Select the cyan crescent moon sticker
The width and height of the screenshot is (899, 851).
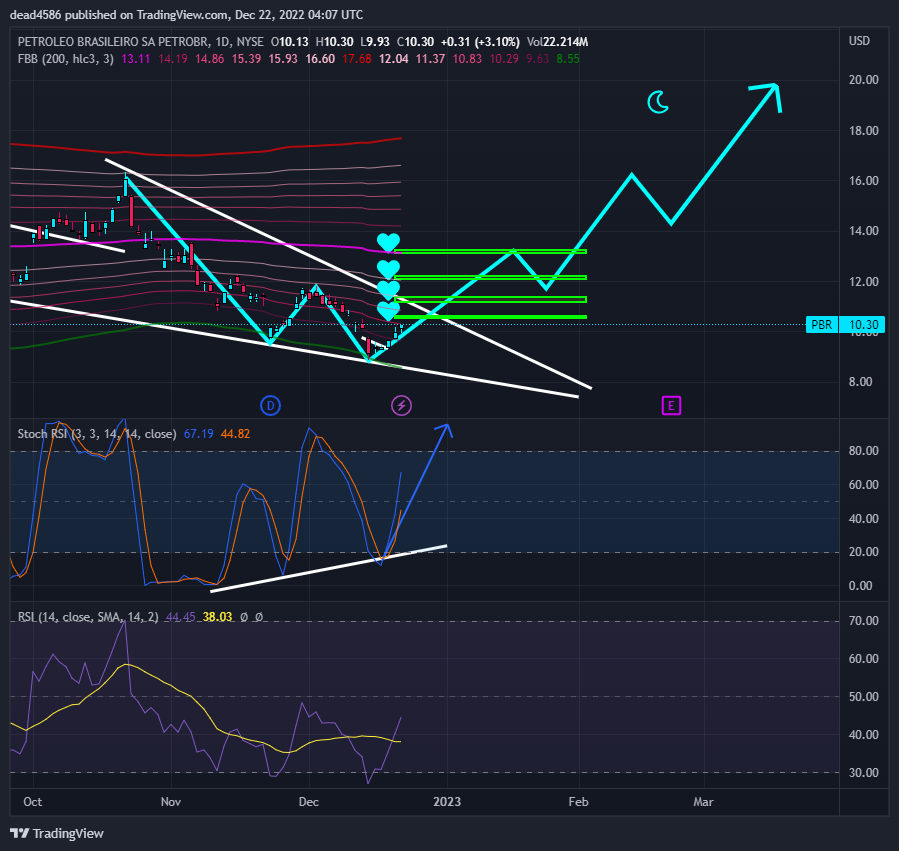(658, 103)
